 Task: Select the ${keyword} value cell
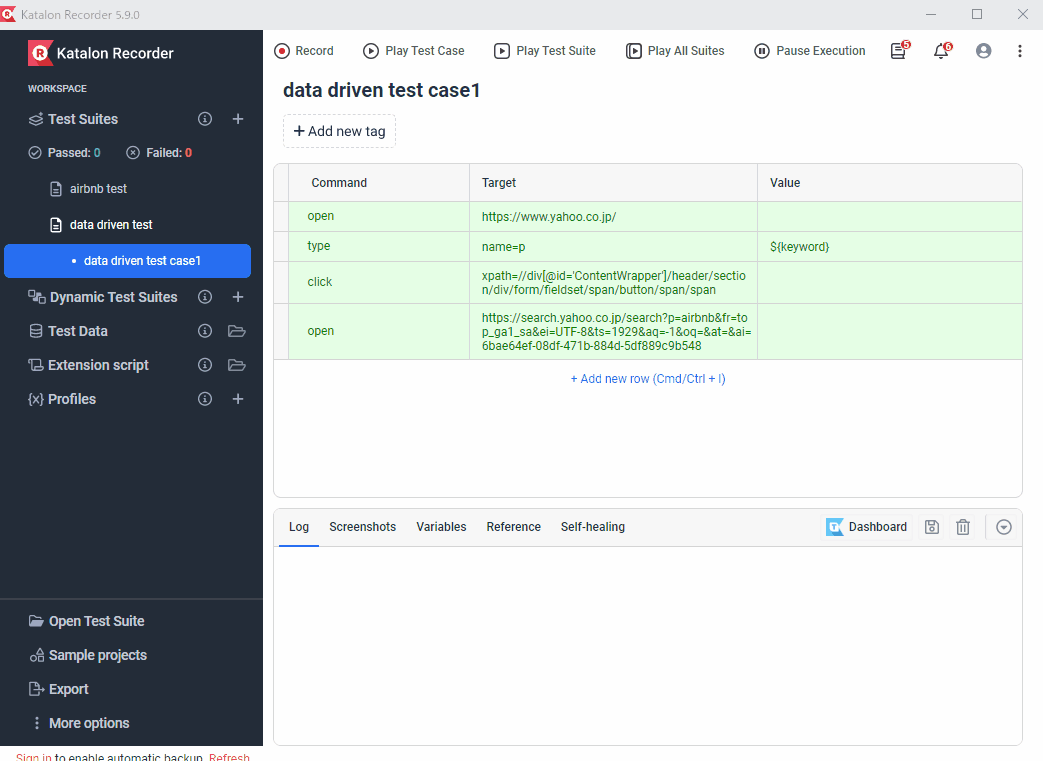889,246
